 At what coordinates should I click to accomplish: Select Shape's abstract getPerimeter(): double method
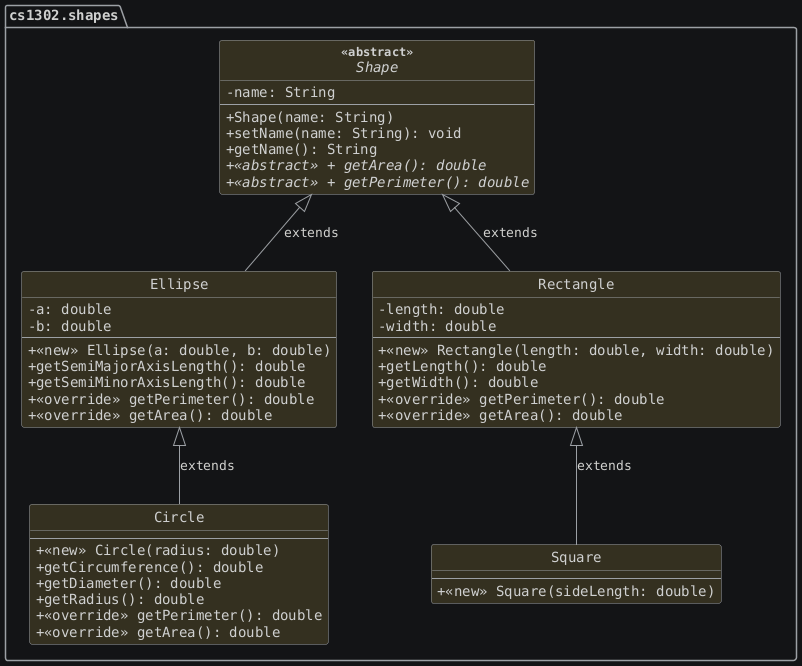(x=377, y=183)
